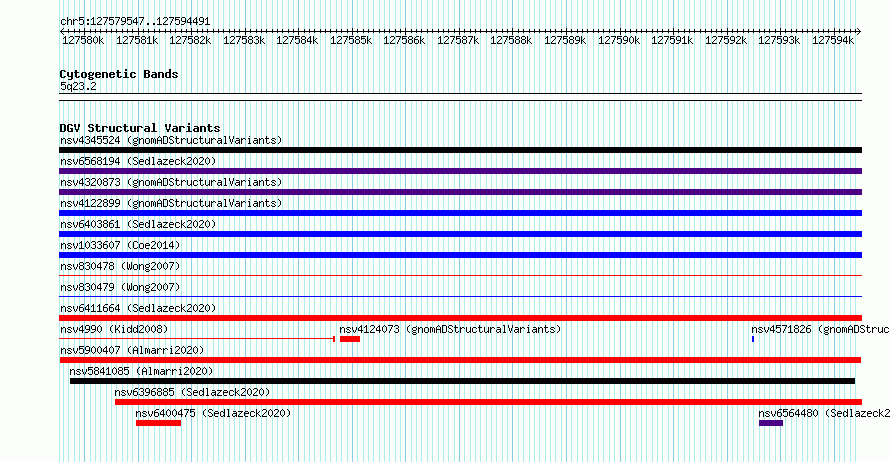
Task: Open nsv5900407 (Almarri2020) label
Action: 132,350
